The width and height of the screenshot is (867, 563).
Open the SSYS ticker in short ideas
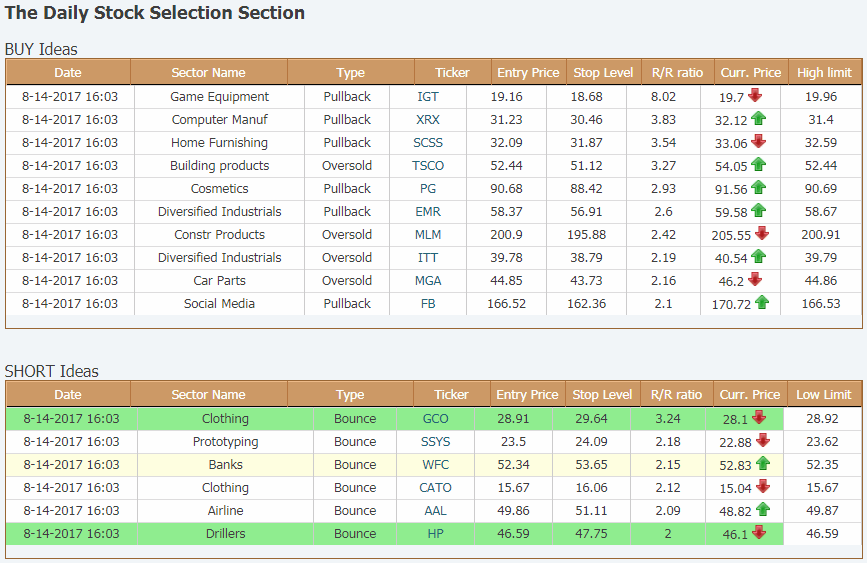(436, 442)
